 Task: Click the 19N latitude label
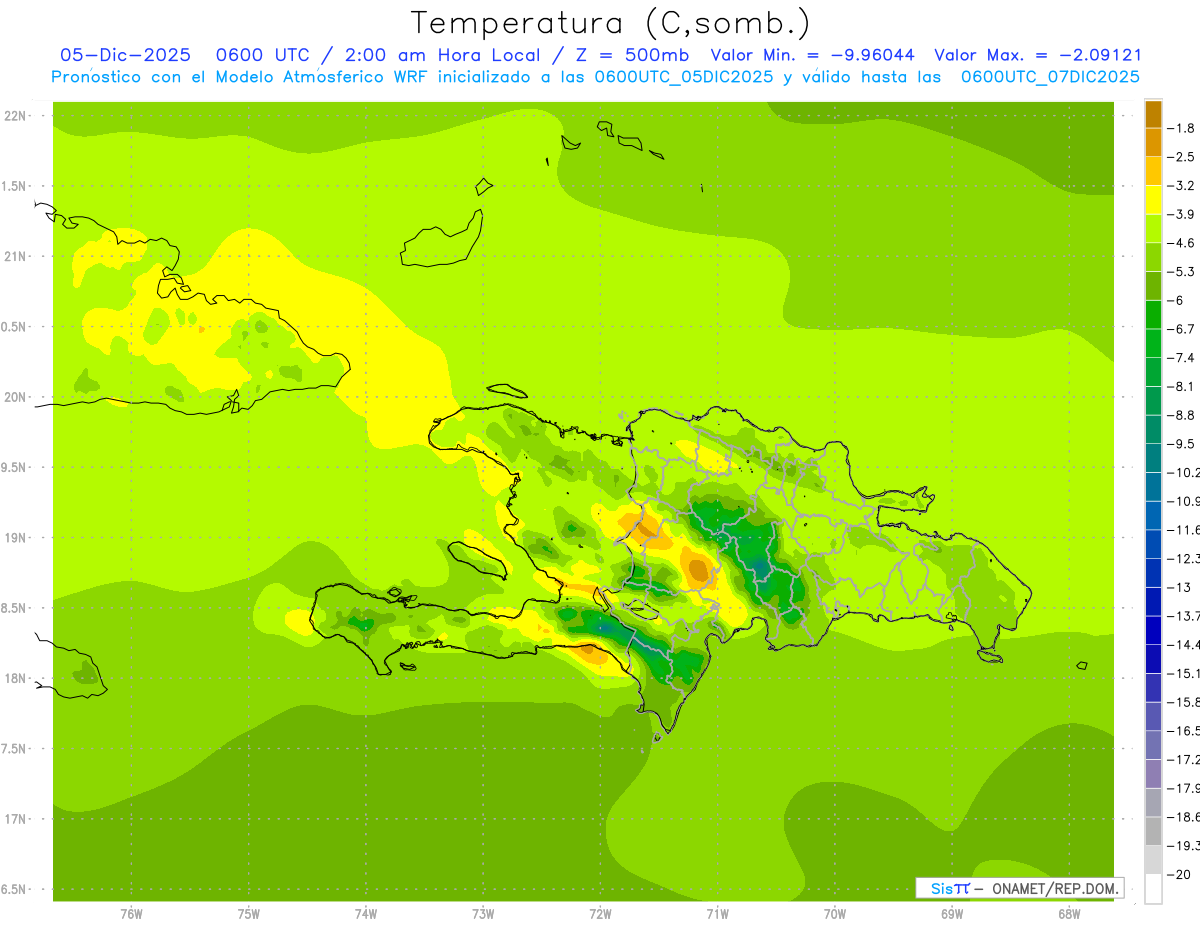coord(15,538)
